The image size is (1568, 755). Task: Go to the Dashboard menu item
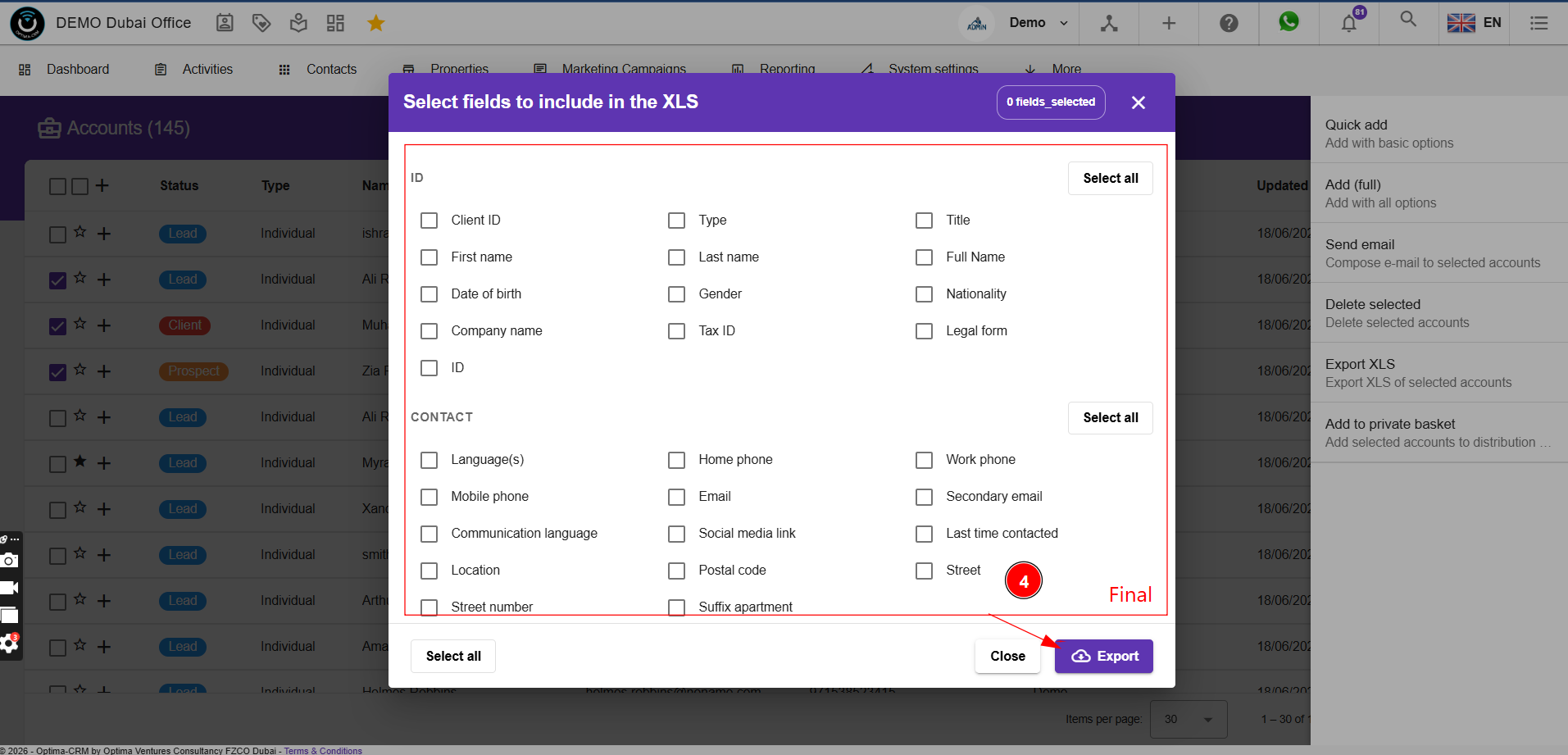click(x=64, y=70)
